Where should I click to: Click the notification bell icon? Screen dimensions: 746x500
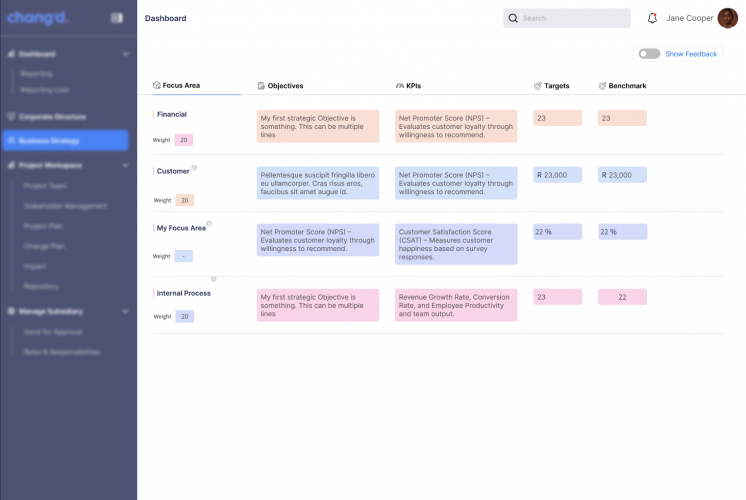(x=653, y=18)
